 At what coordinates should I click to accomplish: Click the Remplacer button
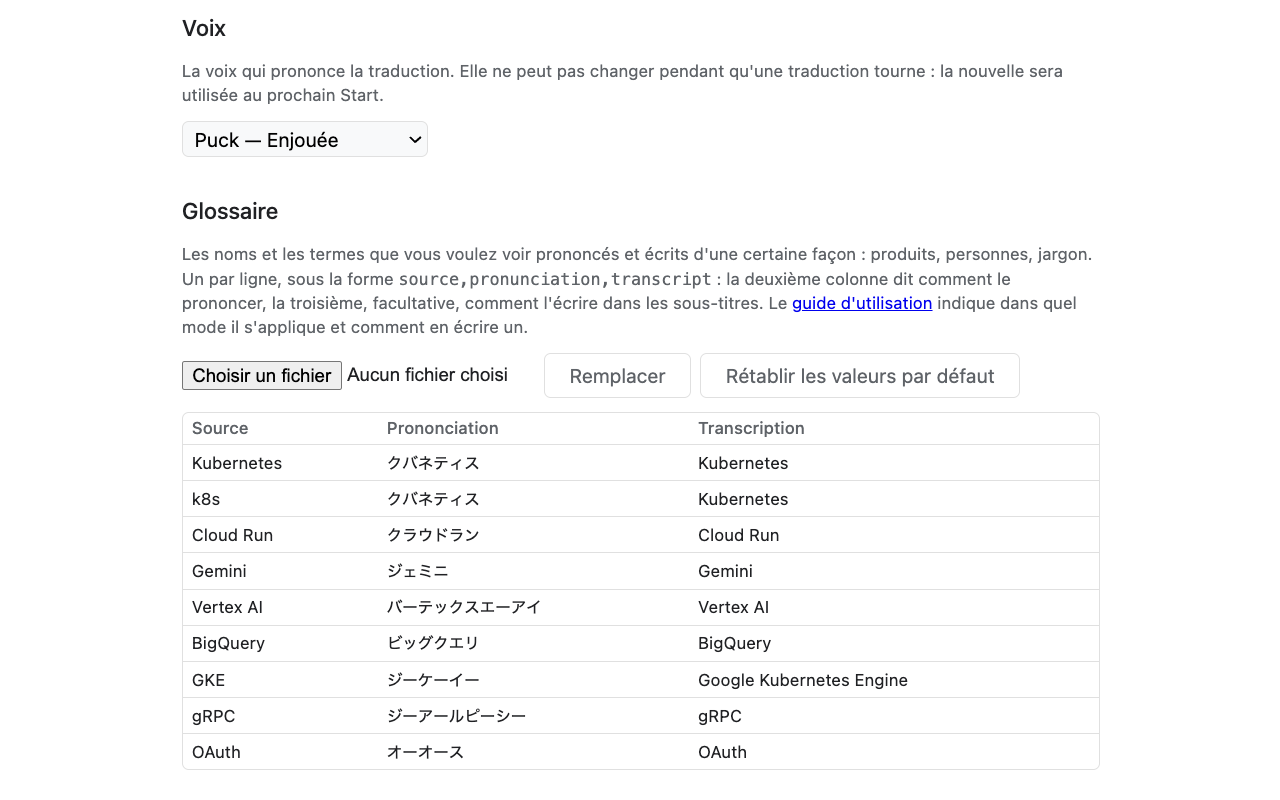coord(617,376)
